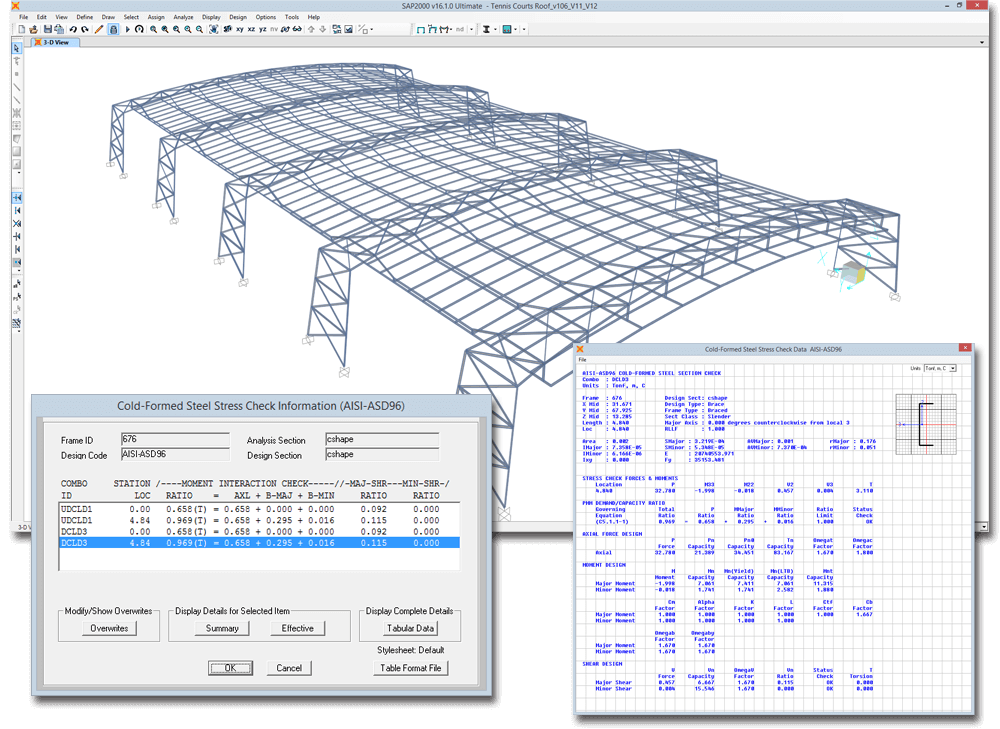The height and width of the screenshot is (729, 1000).
Task: Click the Perspective Toggle glasses icon
Action: pyautogui.click(x=297, y=29)
